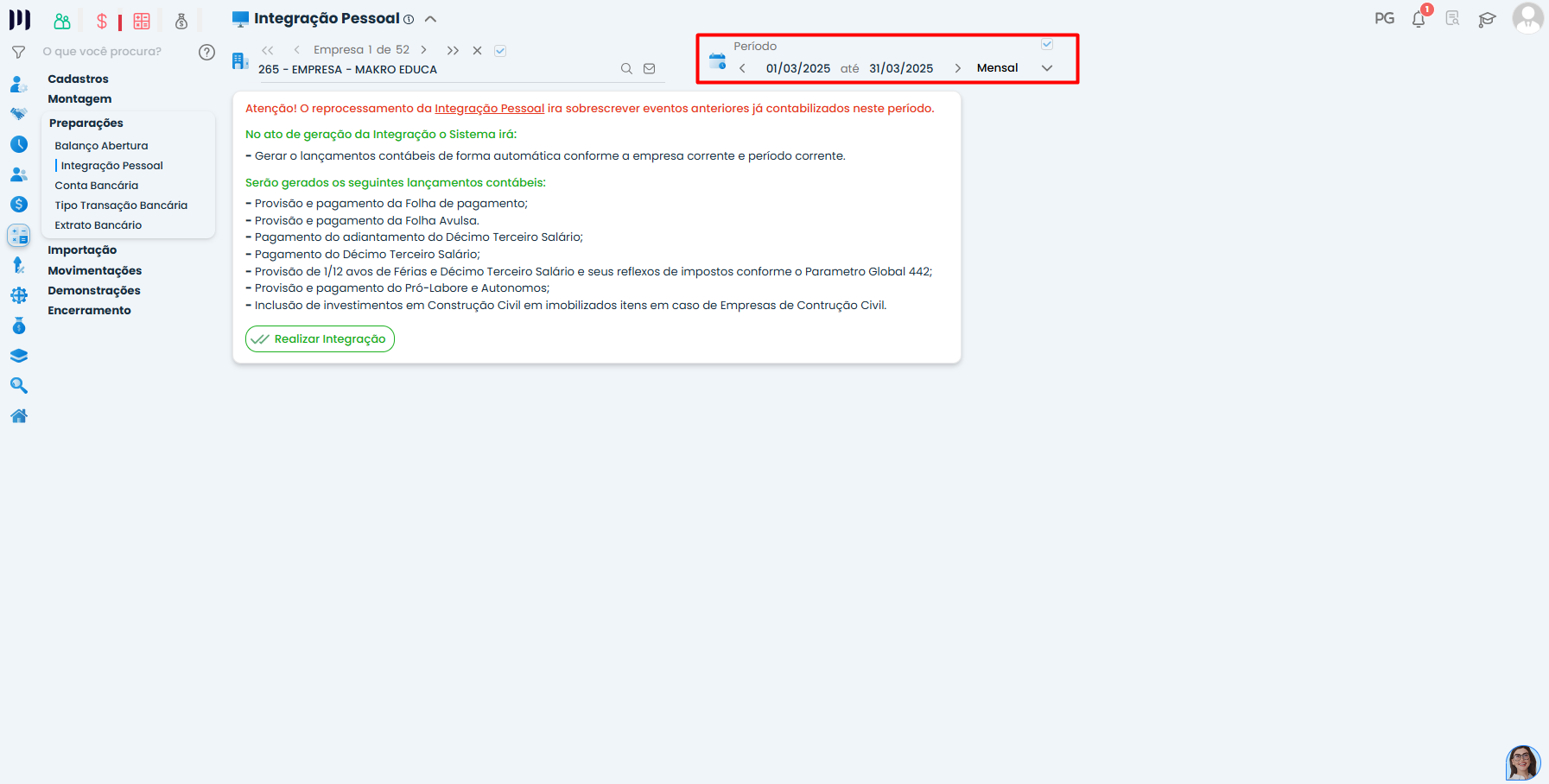
Task: Open Extrato Bancário menu item
Action: (98, 225)
